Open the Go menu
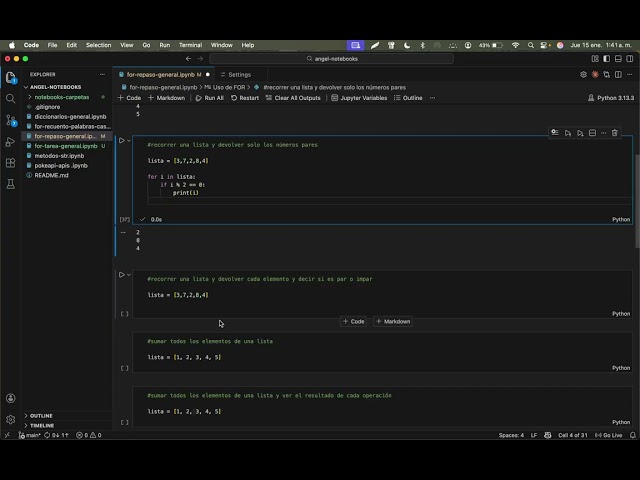 pyautogui.click(x=146, y=45)
